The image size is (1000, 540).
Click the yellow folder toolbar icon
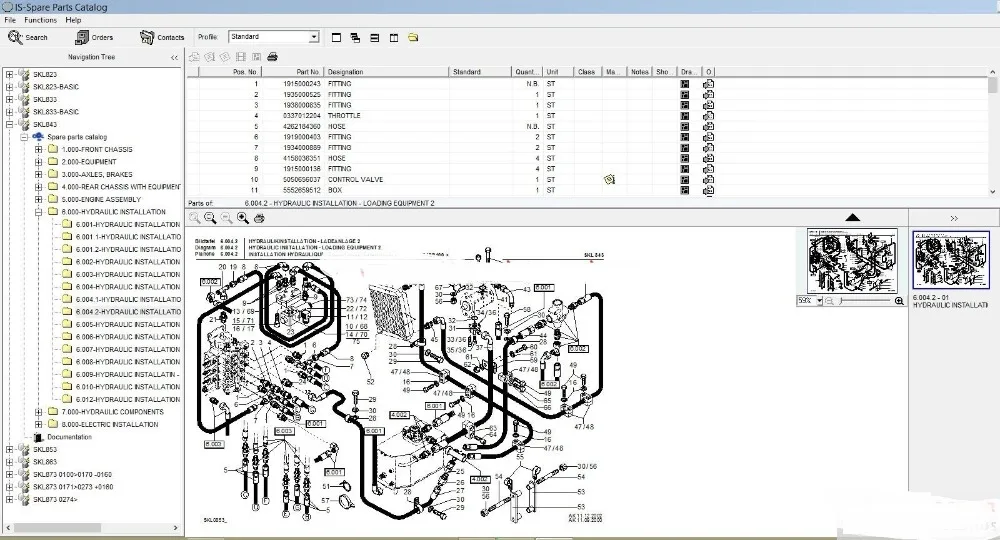[x=413, y=38]
